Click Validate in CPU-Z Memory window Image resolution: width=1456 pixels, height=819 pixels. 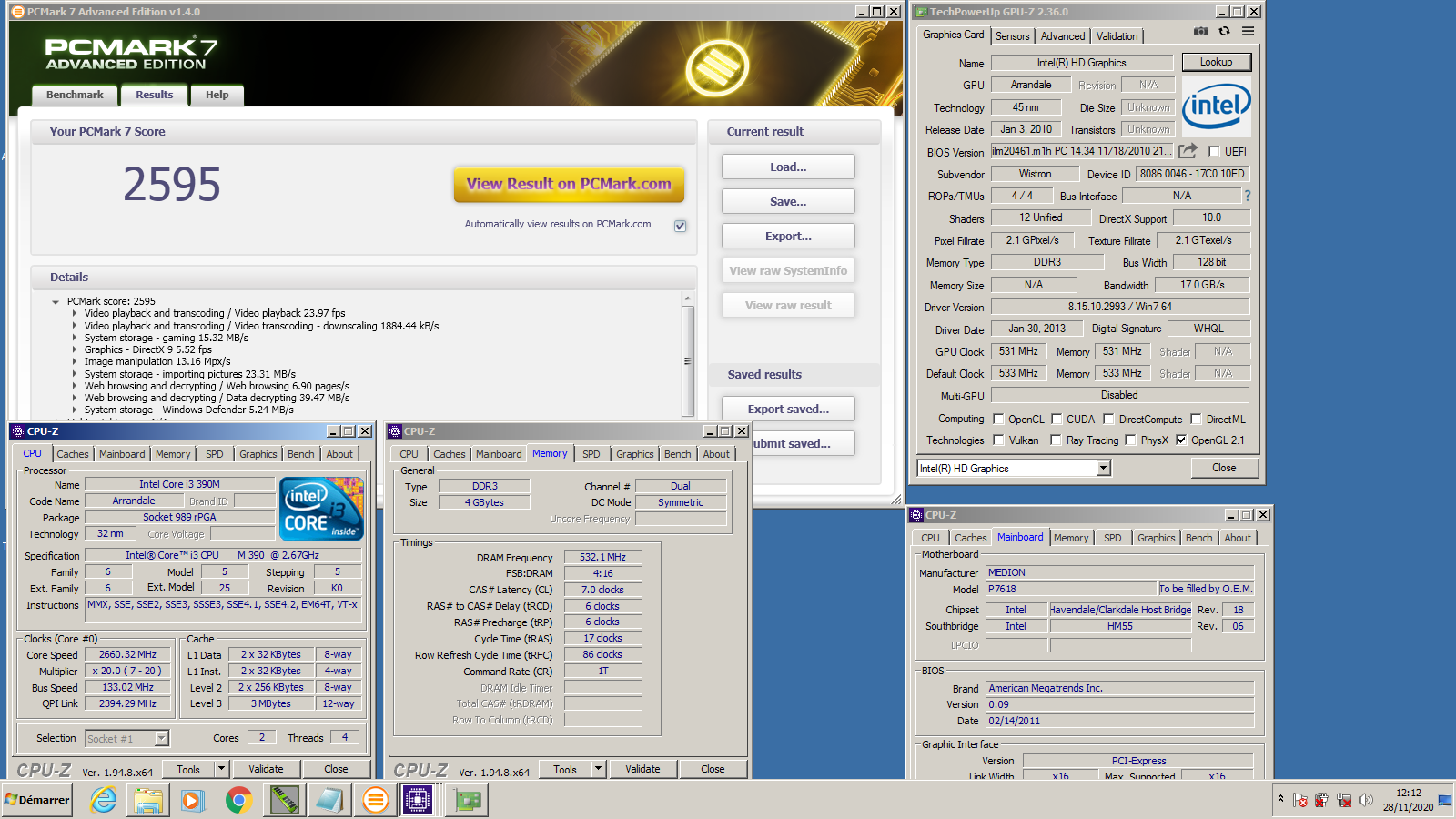pos(642,769)
